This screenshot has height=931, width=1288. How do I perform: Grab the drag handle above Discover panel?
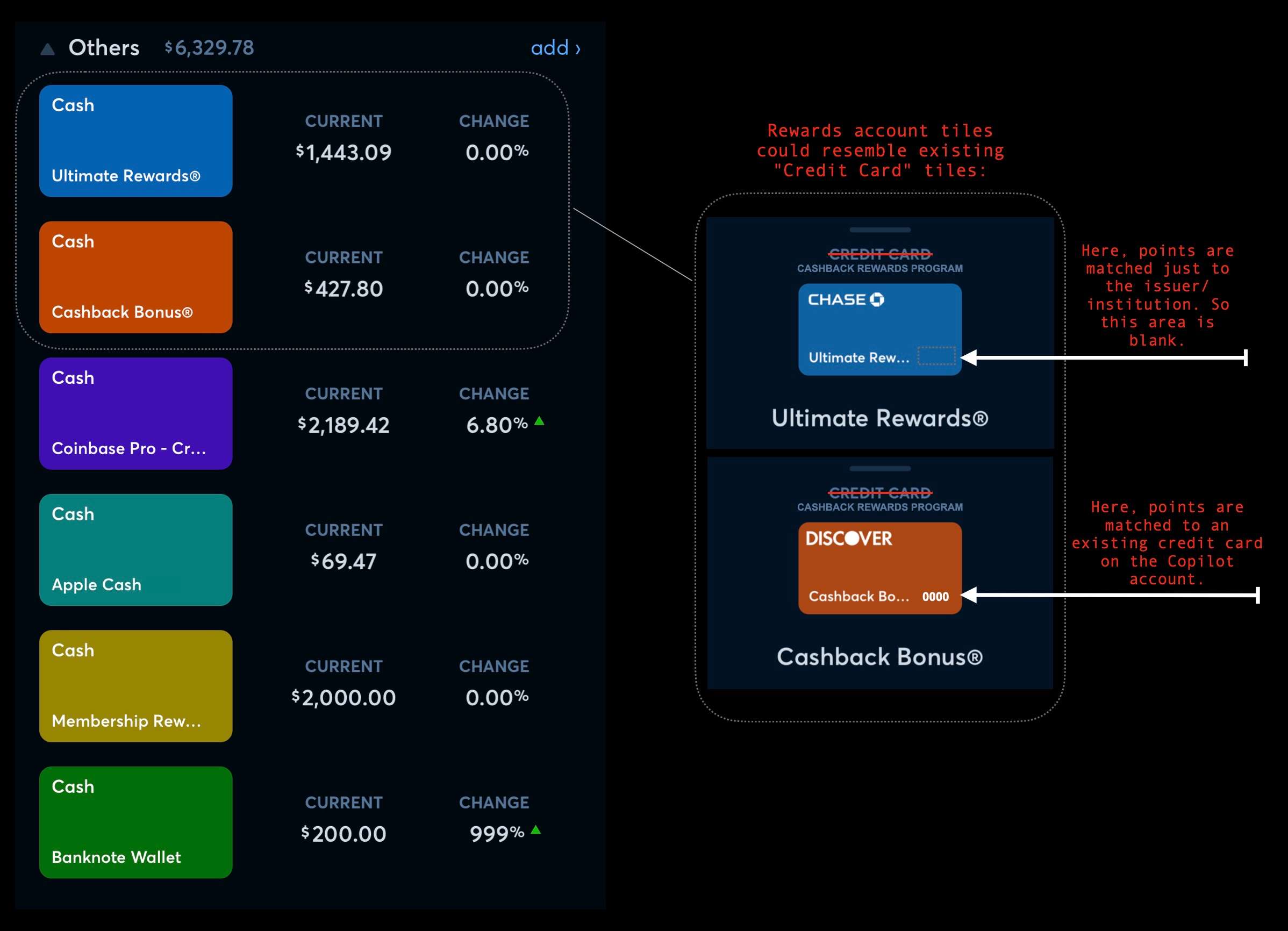879,469
